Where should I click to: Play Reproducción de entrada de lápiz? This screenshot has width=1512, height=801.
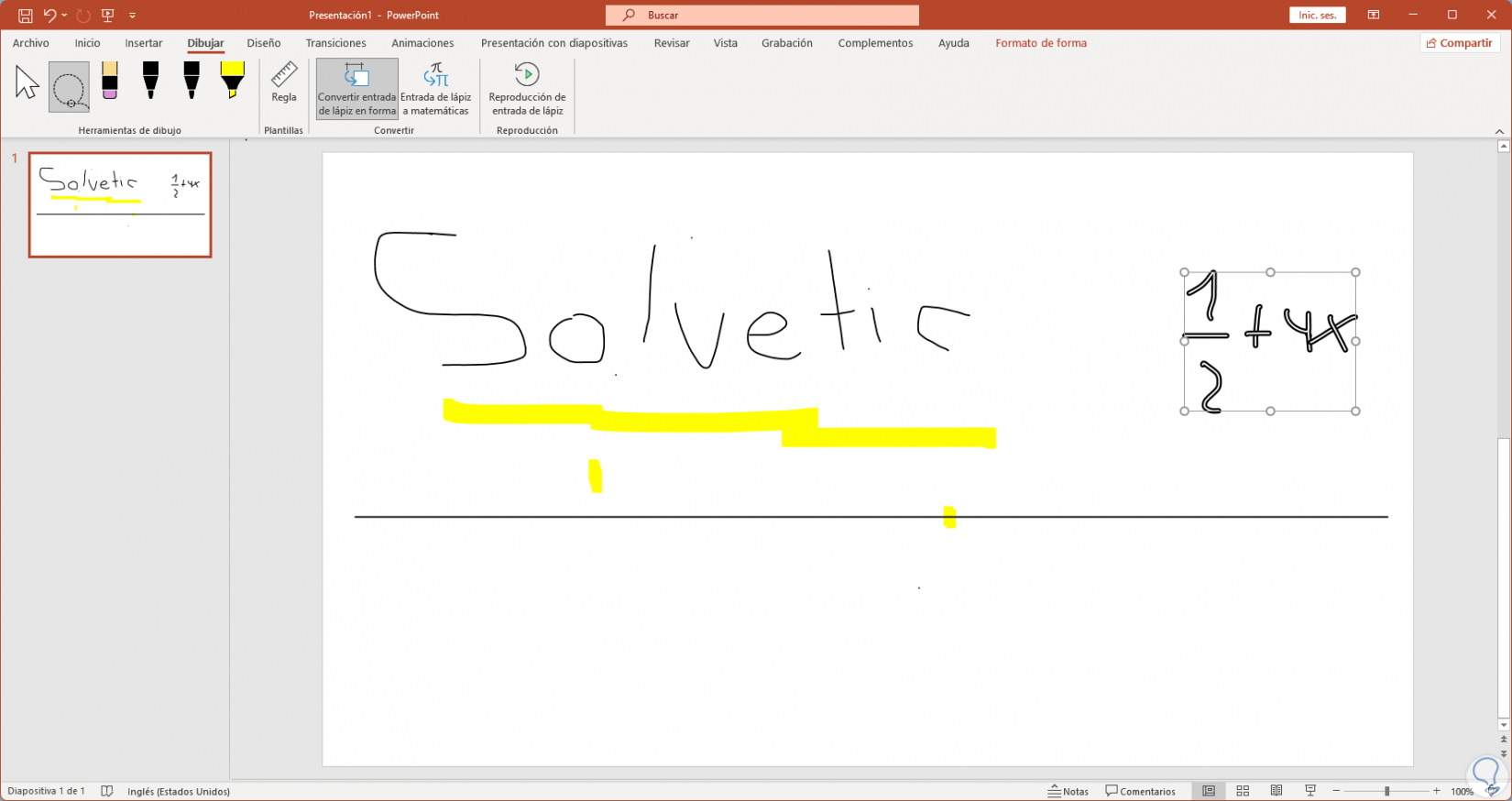point(527,89)
